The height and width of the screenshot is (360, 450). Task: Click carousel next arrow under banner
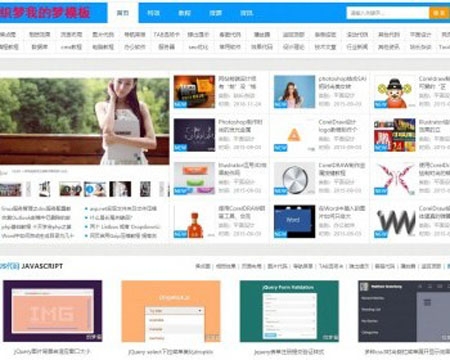point(162,189)
